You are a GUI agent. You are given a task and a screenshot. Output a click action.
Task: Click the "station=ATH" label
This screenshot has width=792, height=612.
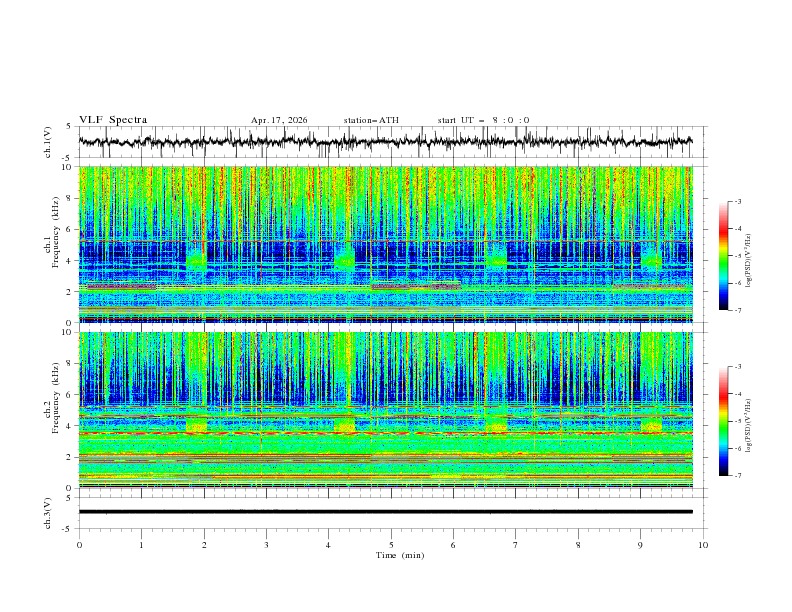pyautogui.click(x=371, y=120)
